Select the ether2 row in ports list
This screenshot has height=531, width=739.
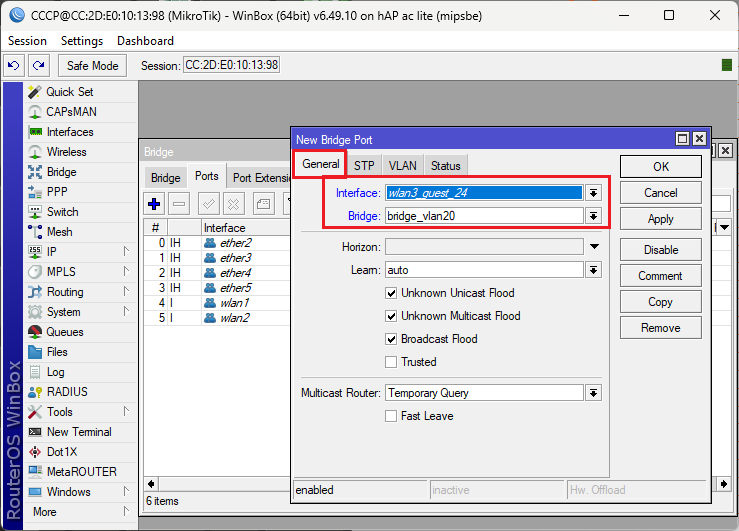pyautogui.click(x=217, y=243)
